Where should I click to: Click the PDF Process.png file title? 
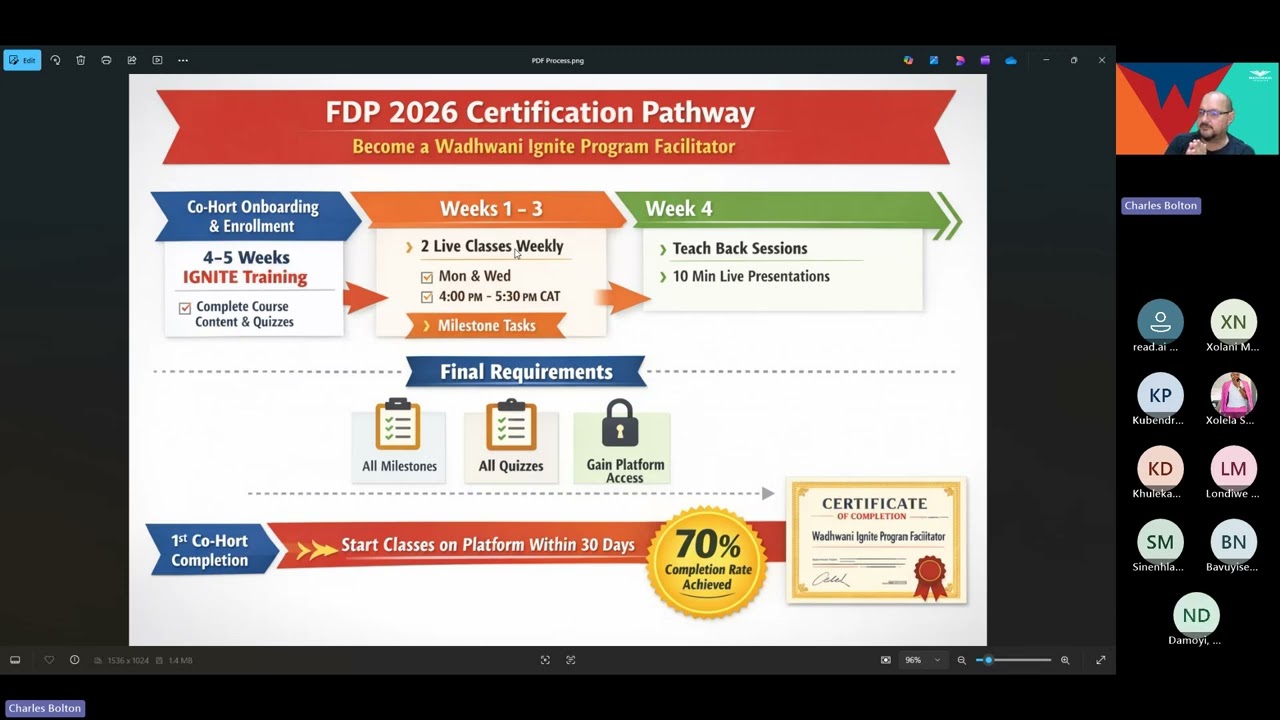[558, 60]
